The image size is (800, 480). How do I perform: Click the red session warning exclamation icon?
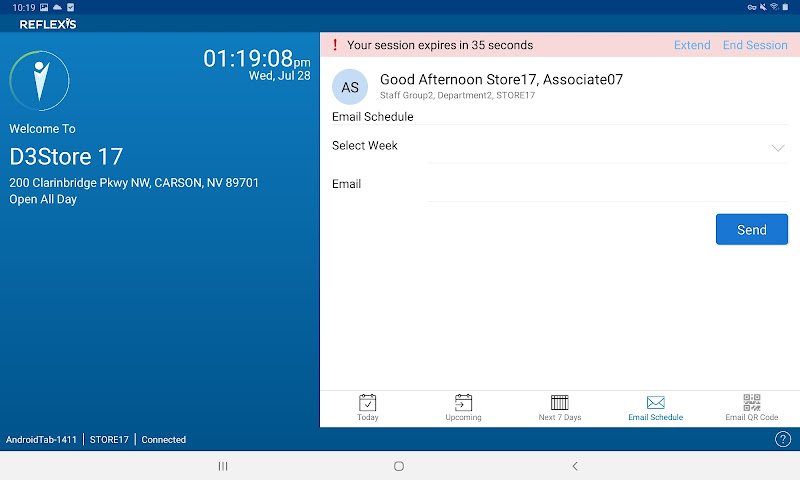(x=335, y=45)
